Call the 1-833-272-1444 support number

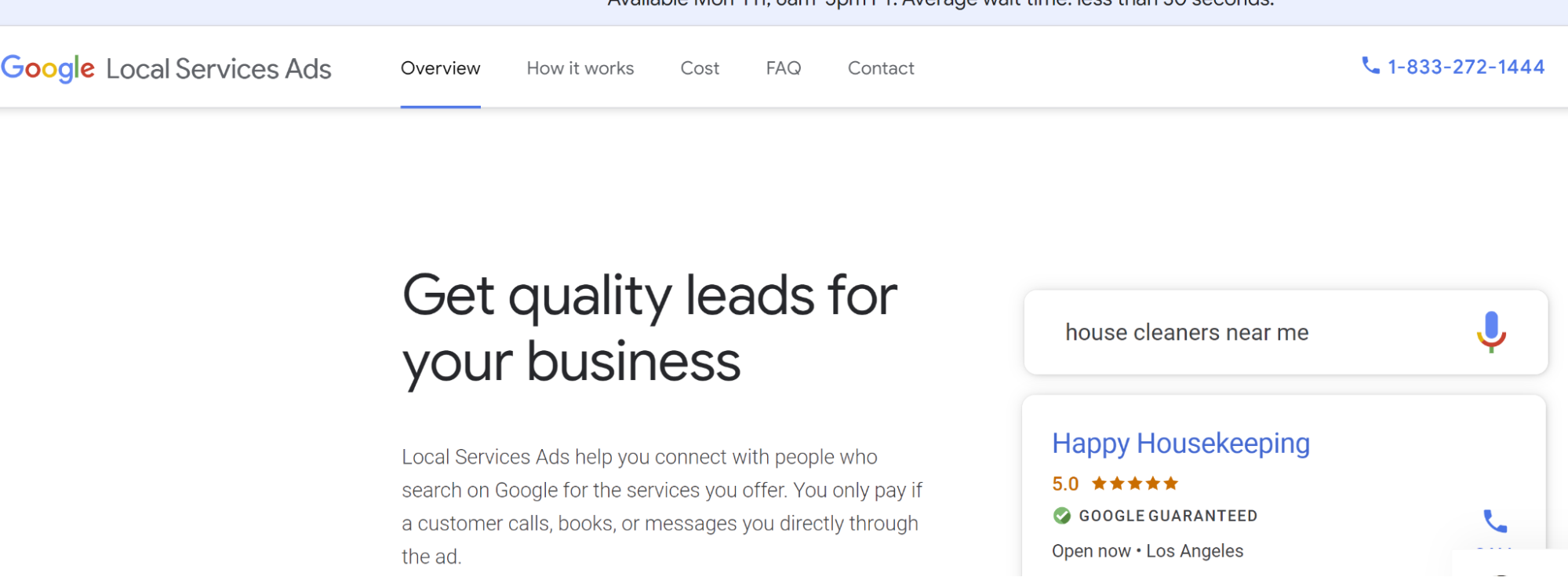pyautogui.click(x=1465, y=67)
